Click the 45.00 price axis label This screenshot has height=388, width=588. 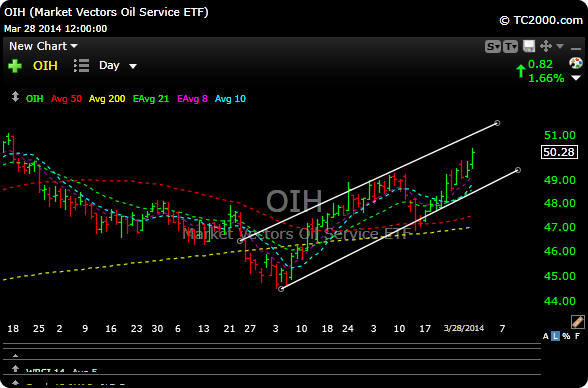(x=560, y=276)
